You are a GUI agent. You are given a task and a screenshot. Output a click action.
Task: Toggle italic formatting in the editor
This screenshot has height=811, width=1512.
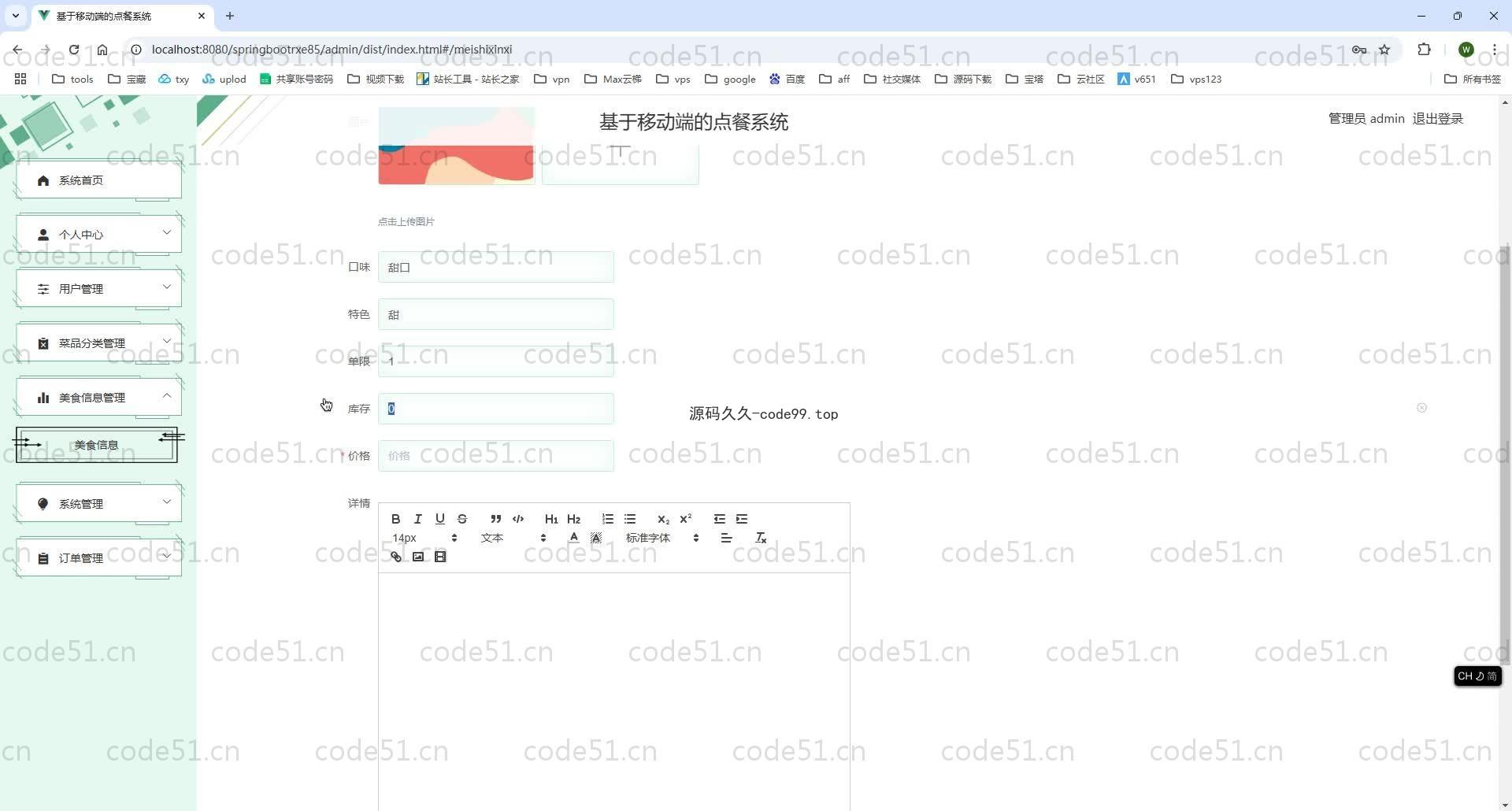pyautogui.click(x=418, y=519)
